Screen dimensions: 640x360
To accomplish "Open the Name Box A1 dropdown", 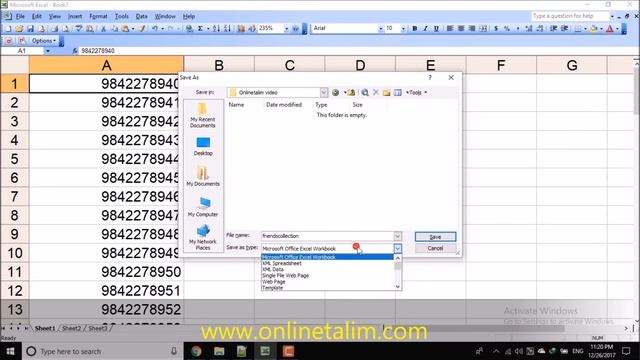I will pos(48,51).
